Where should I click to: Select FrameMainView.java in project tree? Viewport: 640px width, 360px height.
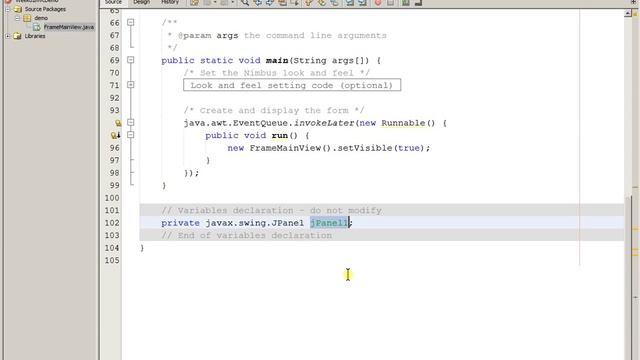(x=69, y=27)
